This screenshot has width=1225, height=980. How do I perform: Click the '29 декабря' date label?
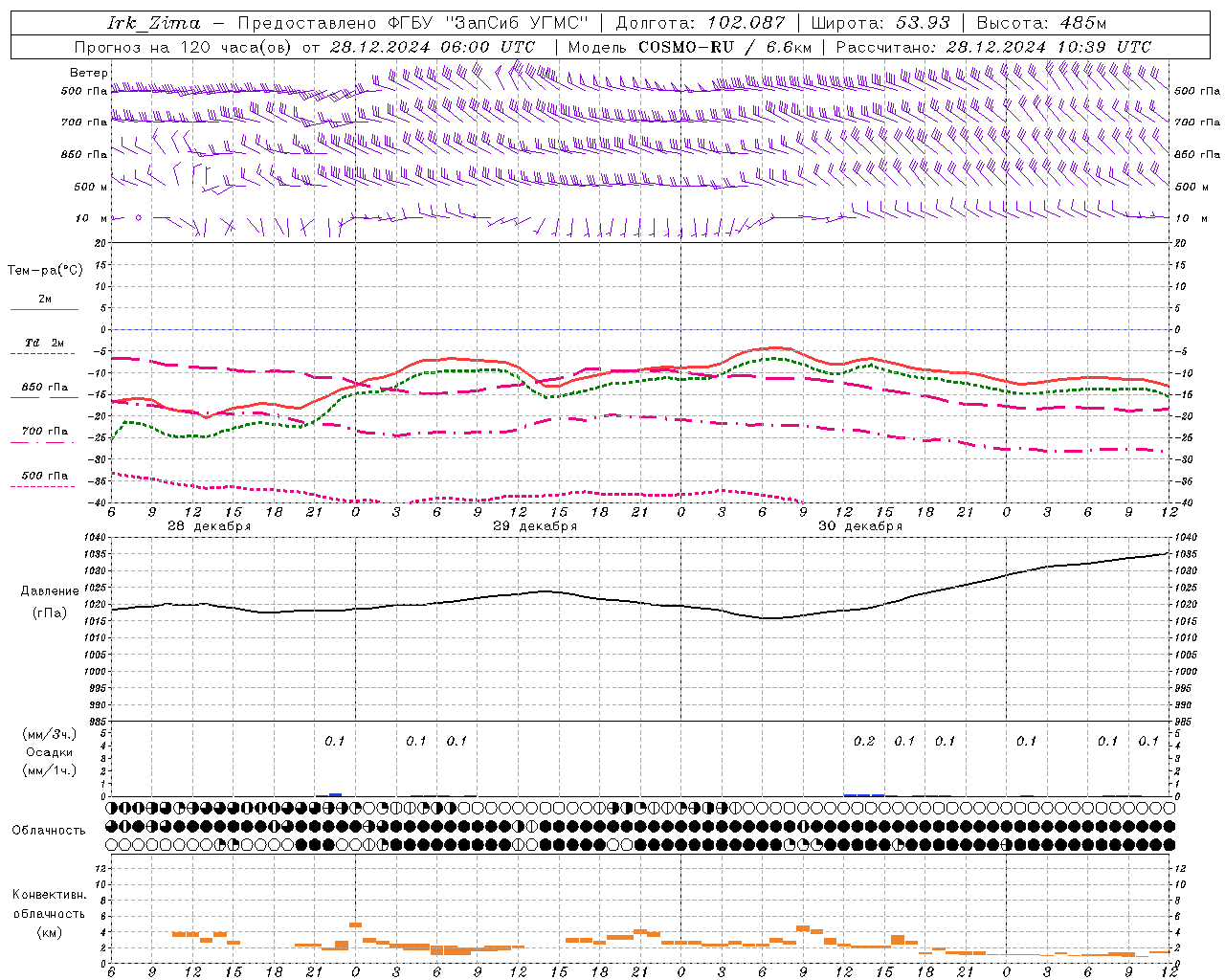click(x=534, y=526)
